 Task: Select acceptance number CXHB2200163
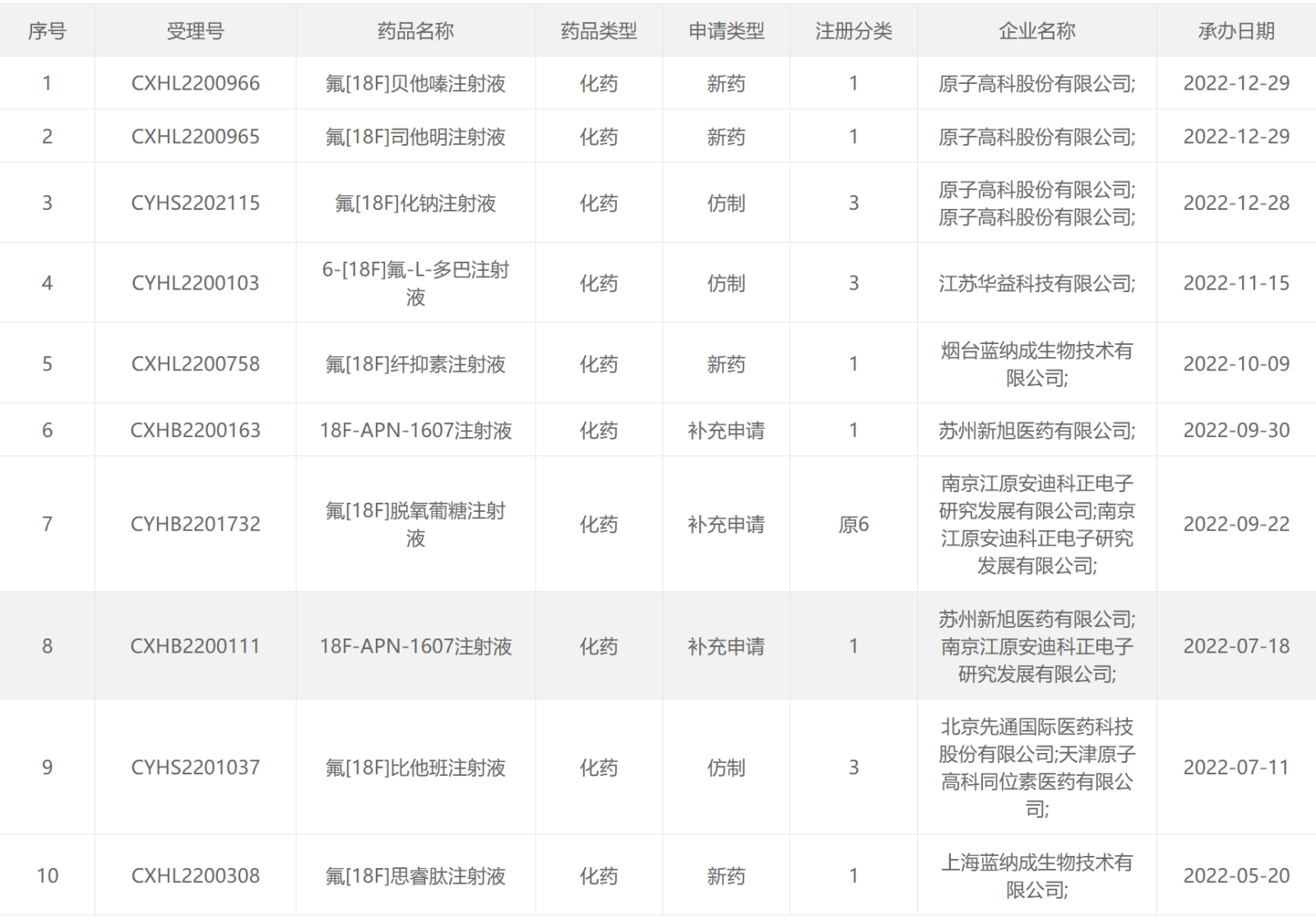pos(195,430)
